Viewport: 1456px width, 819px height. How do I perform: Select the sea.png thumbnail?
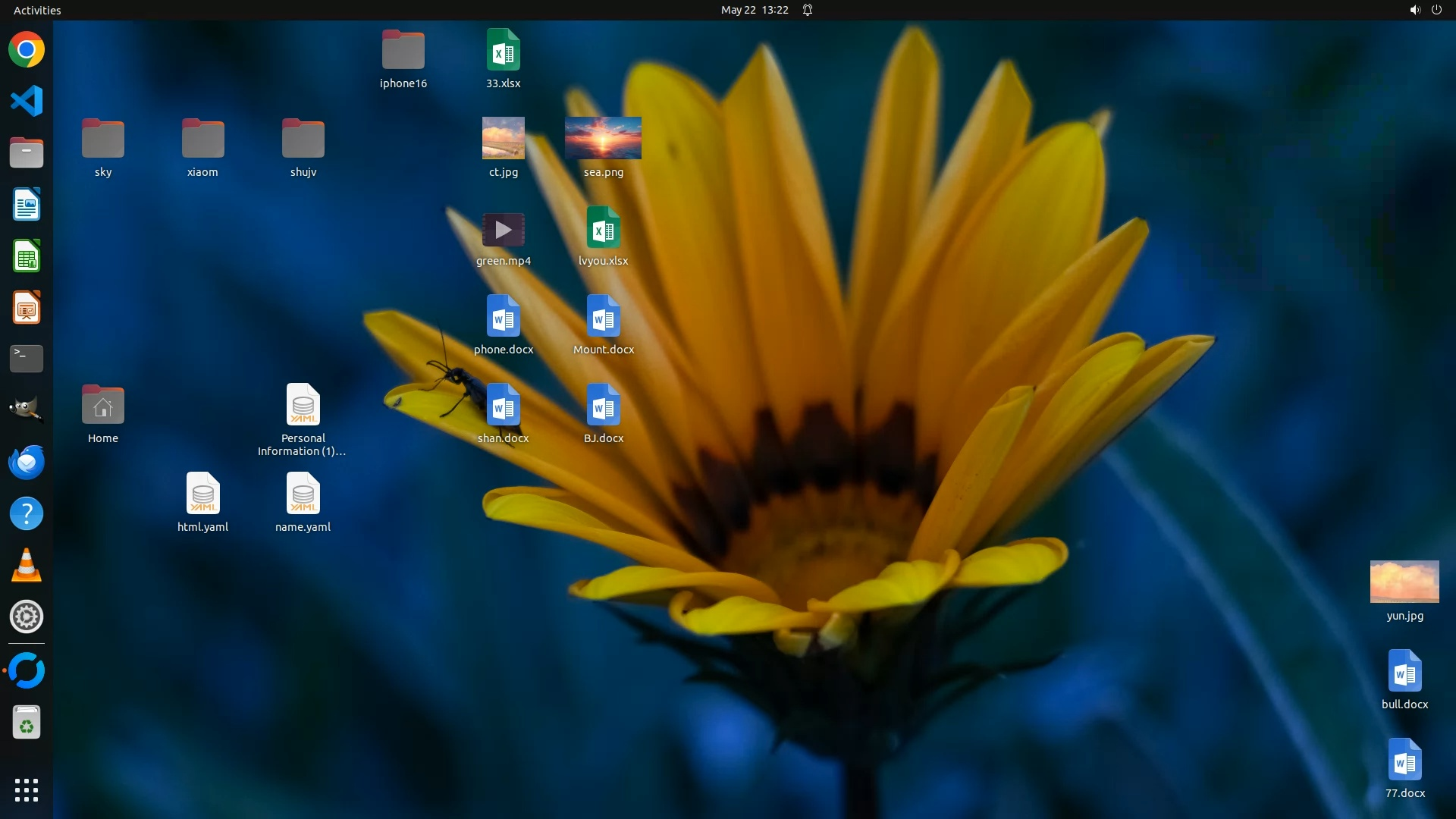(603, 138)
